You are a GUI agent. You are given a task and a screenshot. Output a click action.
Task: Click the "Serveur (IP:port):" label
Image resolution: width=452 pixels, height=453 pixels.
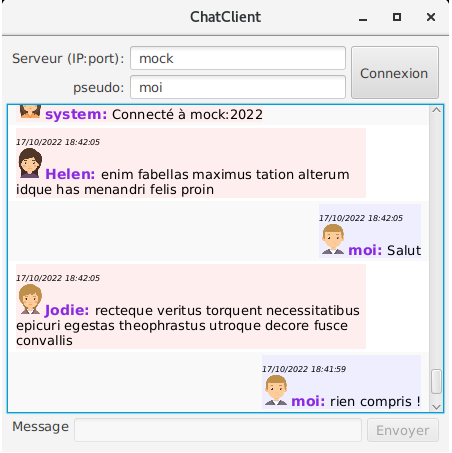[x=68, y=59]
